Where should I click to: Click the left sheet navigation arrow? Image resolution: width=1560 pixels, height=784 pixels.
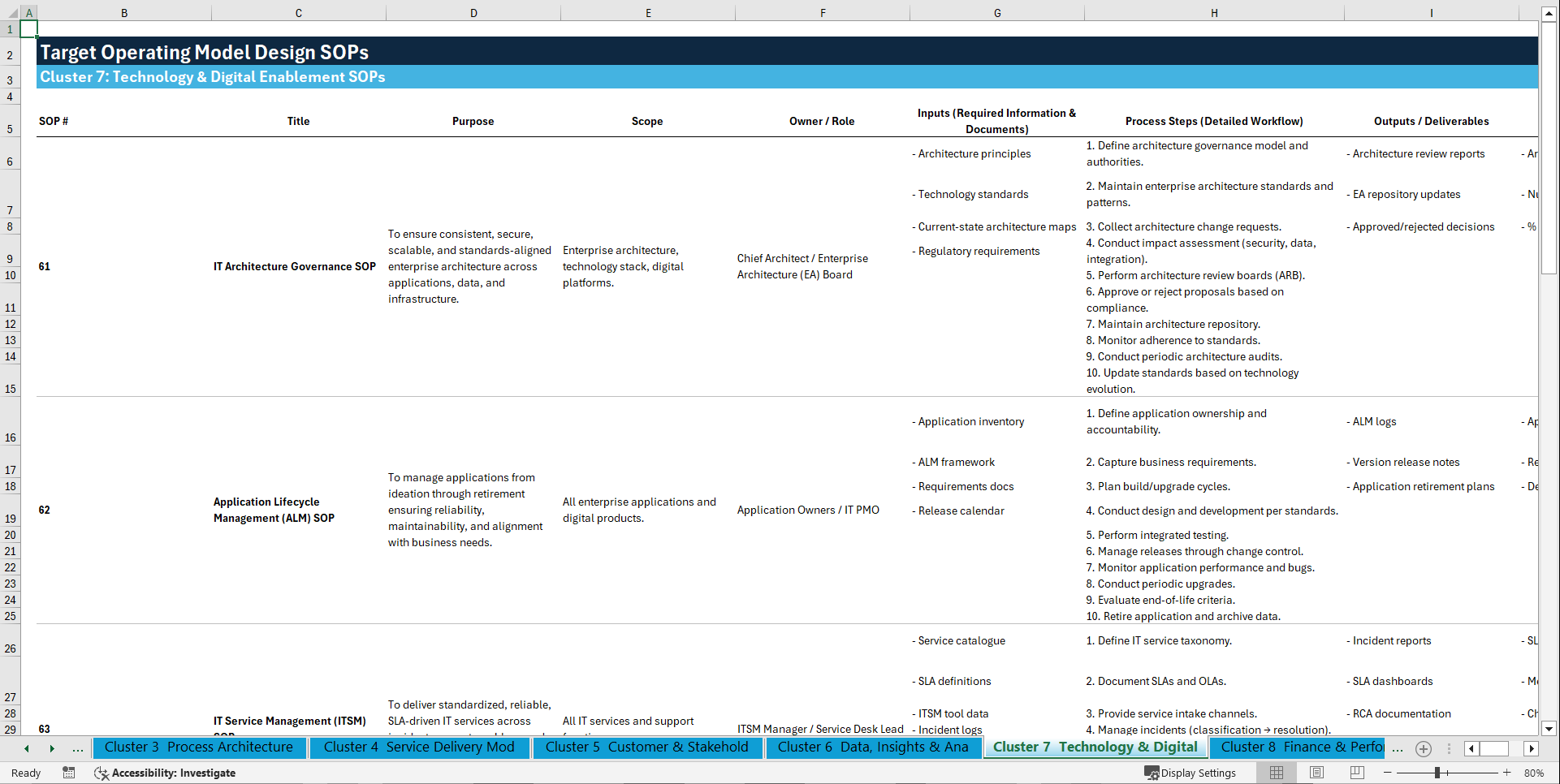[26, 748]
